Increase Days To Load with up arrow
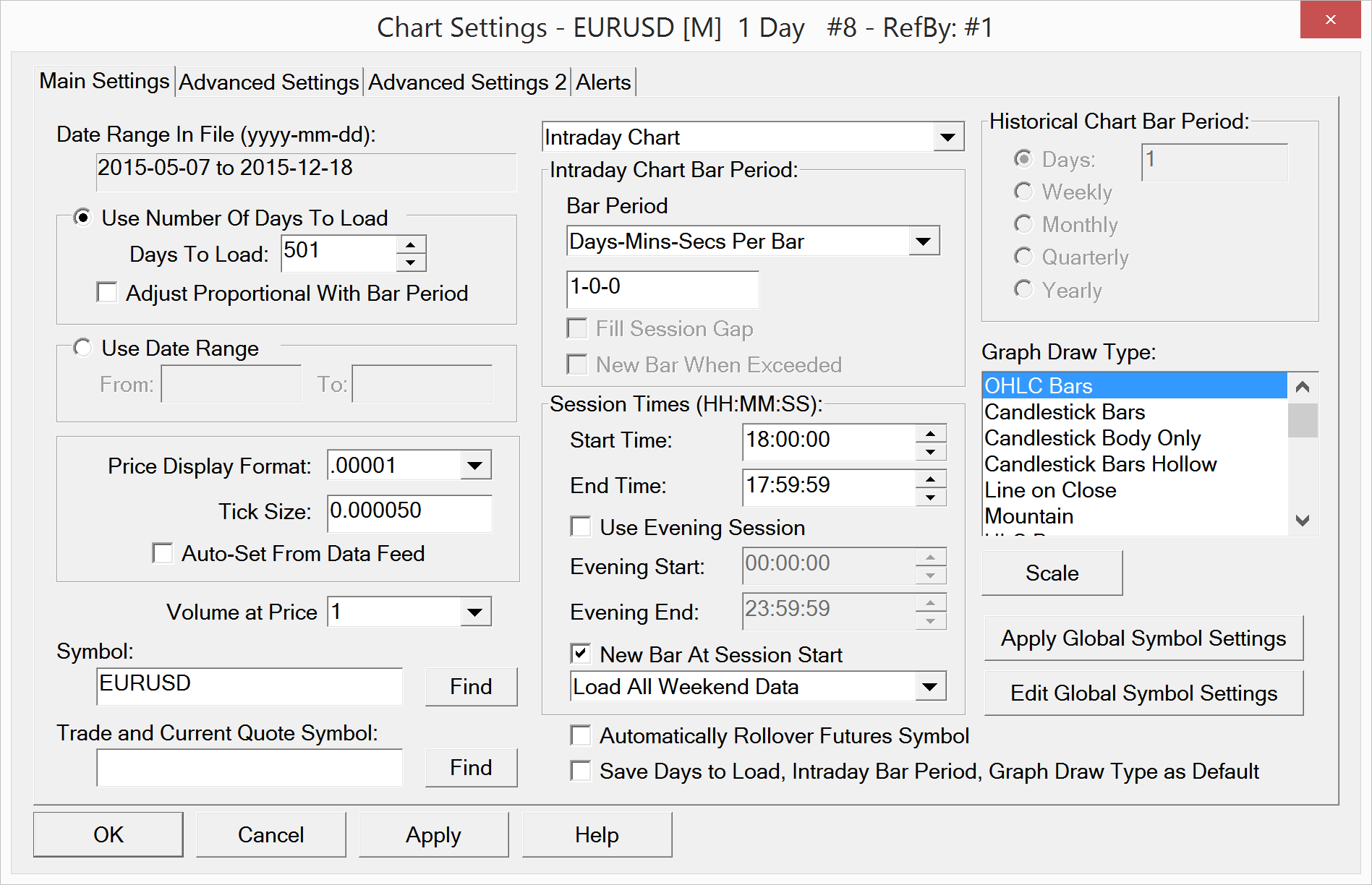 click(411, 244)
